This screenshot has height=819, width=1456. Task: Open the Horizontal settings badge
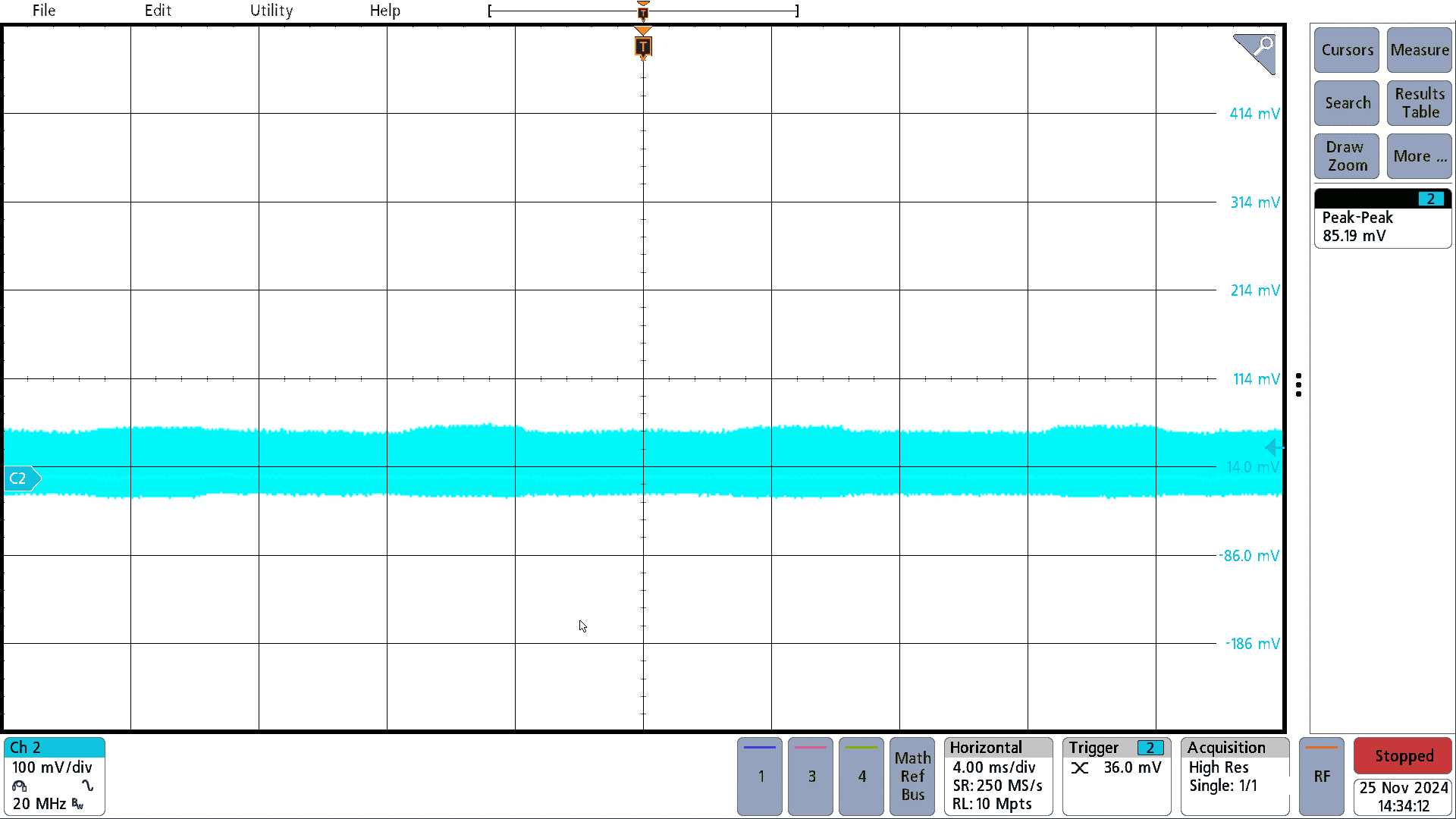[x=999, y=777]
